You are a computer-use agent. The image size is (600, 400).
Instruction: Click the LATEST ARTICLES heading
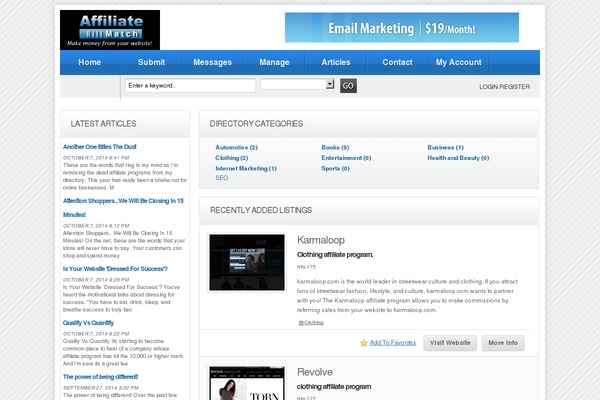tap(103, 124)
